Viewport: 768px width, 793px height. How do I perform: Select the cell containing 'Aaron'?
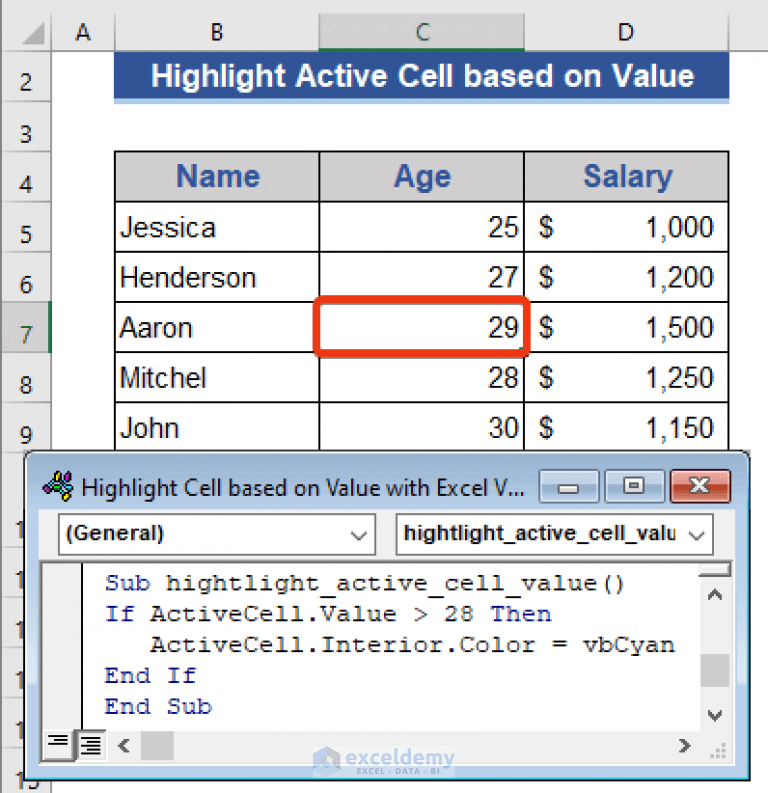coord(217,327)
